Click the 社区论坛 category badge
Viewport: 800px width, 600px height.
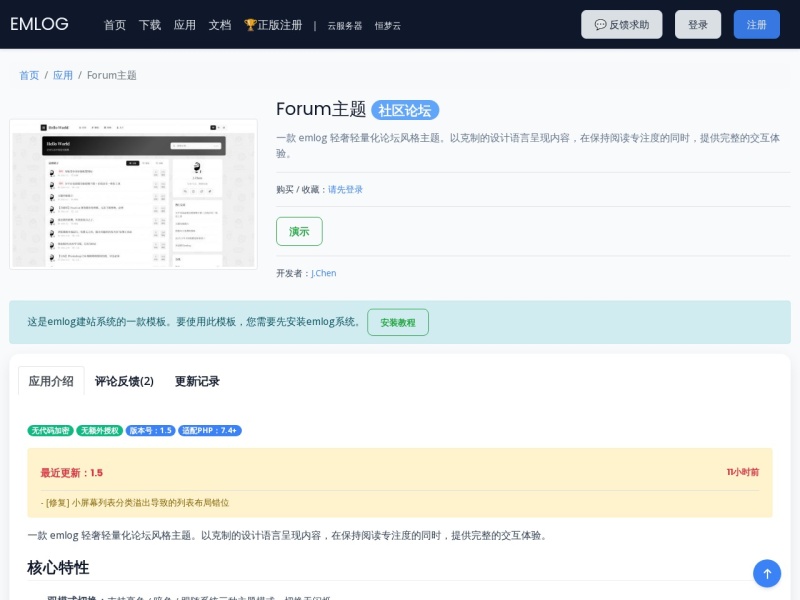tap(405, 110)
